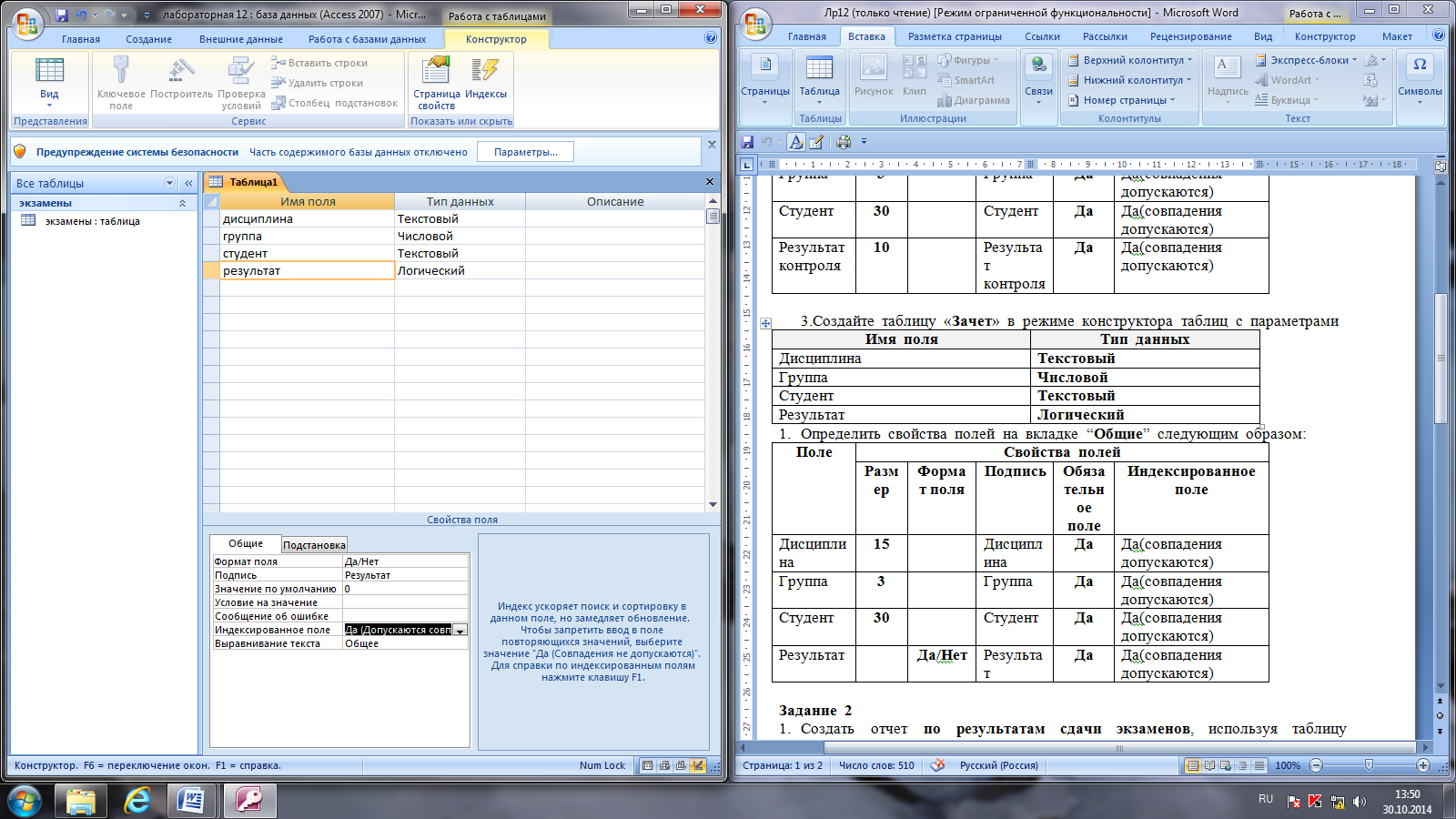Screen dimensions: 1456x819
Task: Open Экспресс-блоки dropdown in Word
Action: point(1306,60)
